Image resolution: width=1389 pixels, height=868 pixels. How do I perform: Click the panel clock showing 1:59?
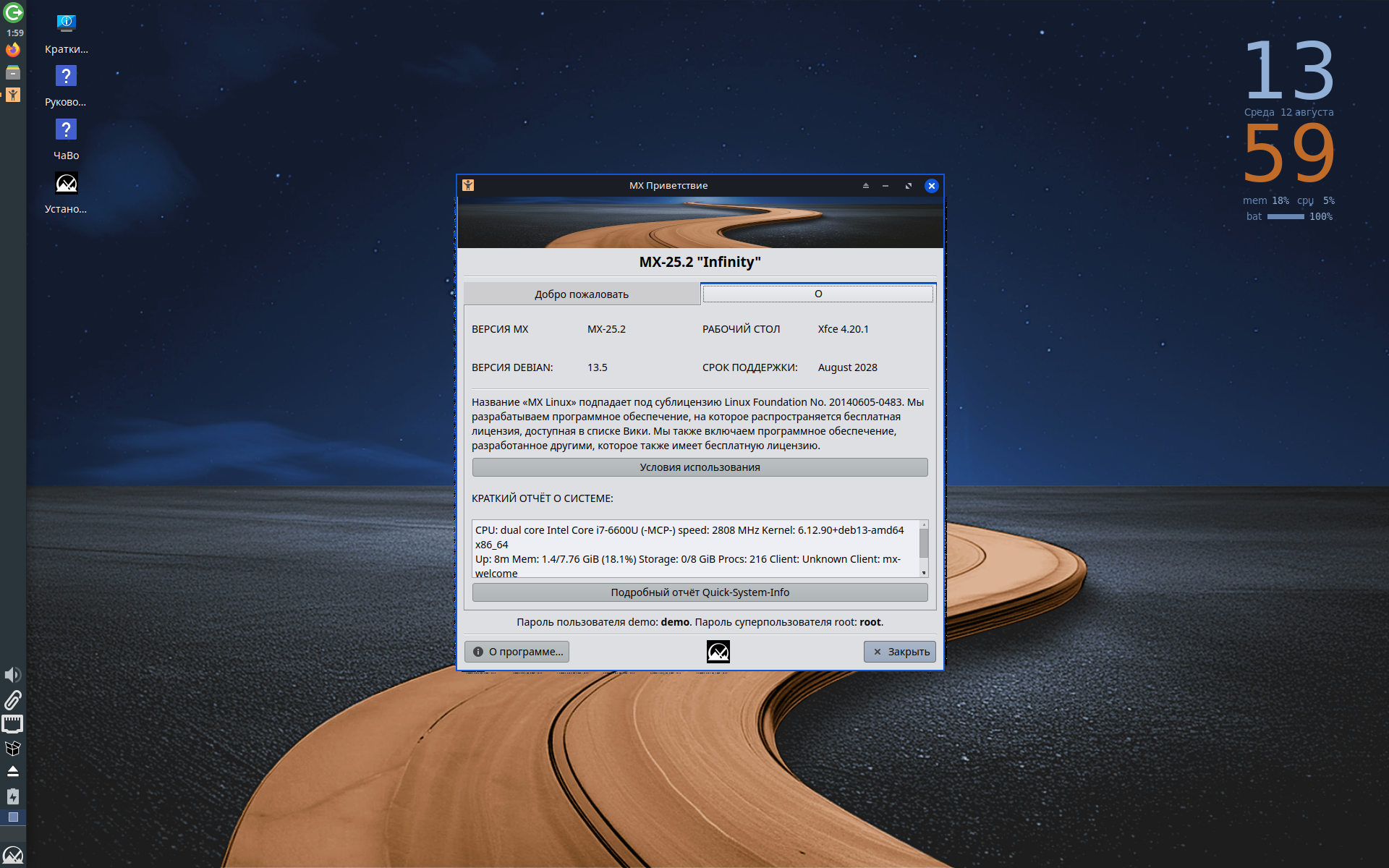click(14, 33)
